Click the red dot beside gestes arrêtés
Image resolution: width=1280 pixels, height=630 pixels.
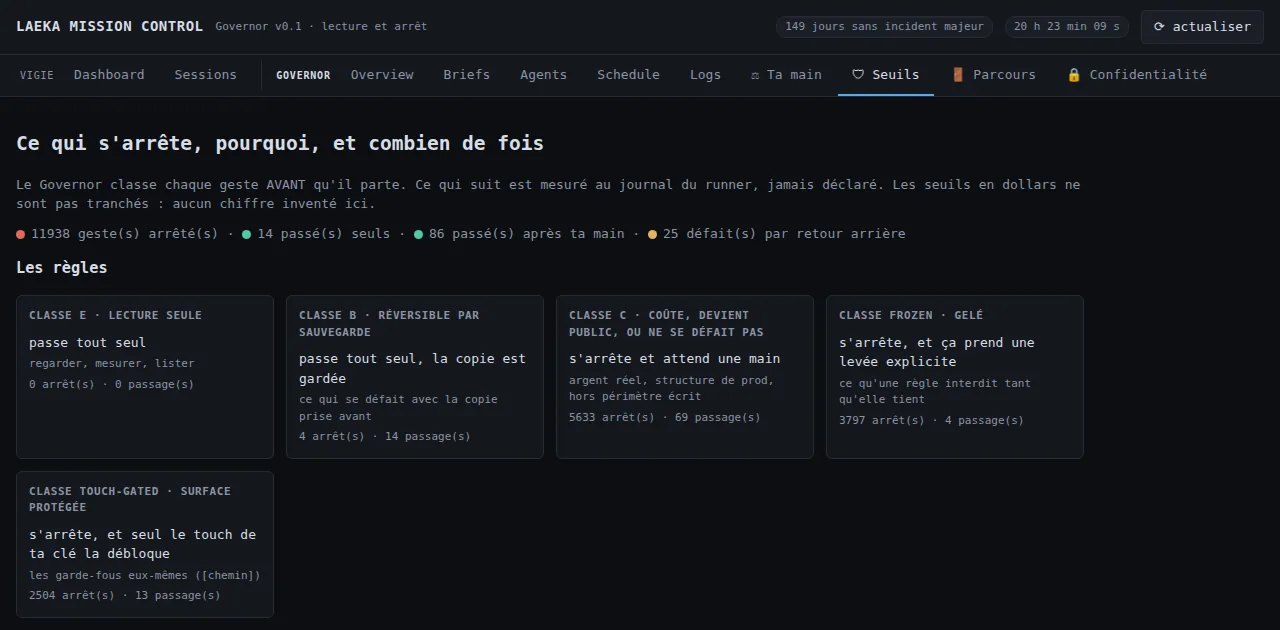point(21,234)
